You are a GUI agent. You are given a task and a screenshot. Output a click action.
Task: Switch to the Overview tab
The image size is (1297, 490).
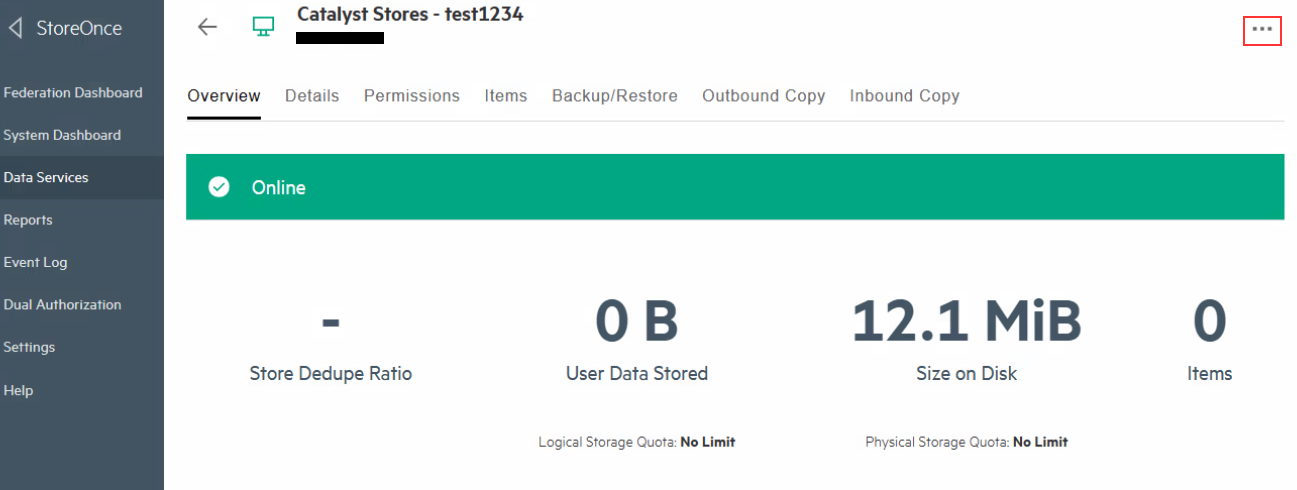[x=224, y=96]
